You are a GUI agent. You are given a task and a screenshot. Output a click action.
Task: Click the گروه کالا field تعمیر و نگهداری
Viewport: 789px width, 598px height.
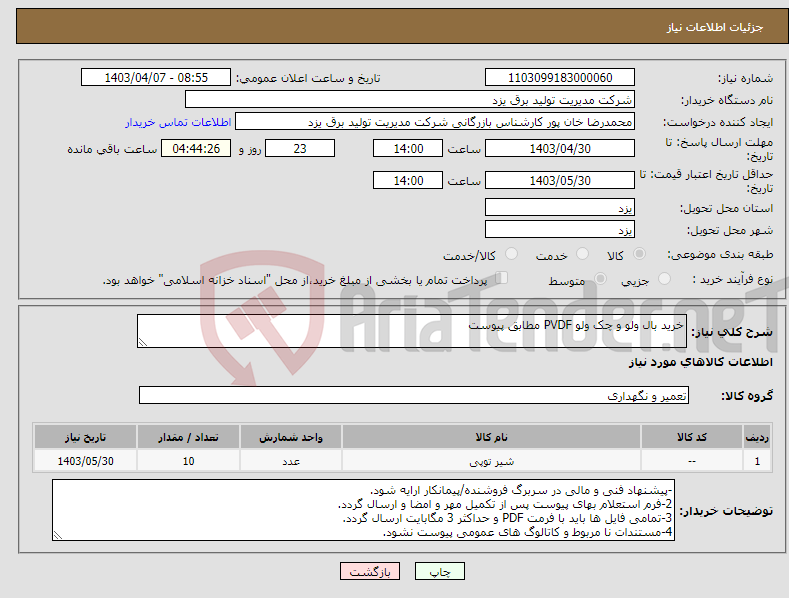[414, 395]
